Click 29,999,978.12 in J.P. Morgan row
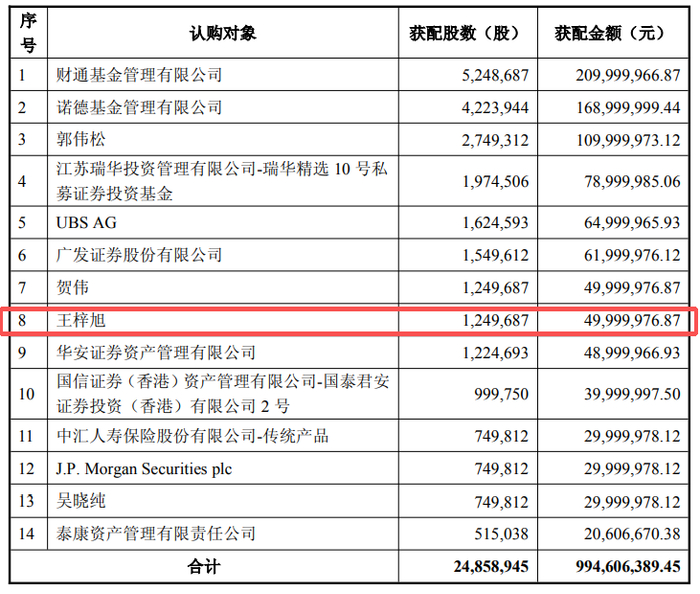The height and width of the screenshot is (594, 700). tap(633, 469)
